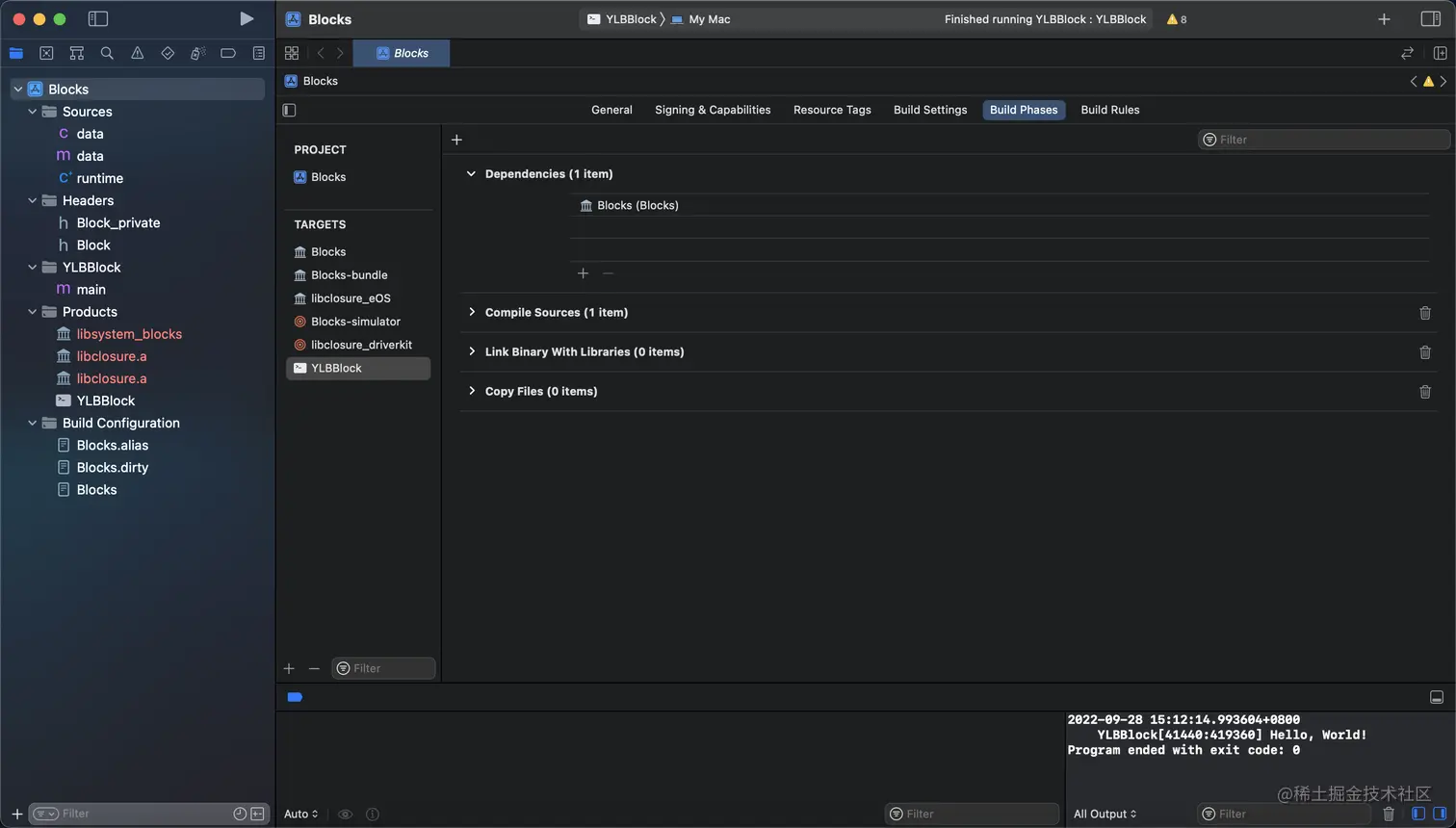Open related items grid menu
This screenshot has height=828, width=1456.
292,53
